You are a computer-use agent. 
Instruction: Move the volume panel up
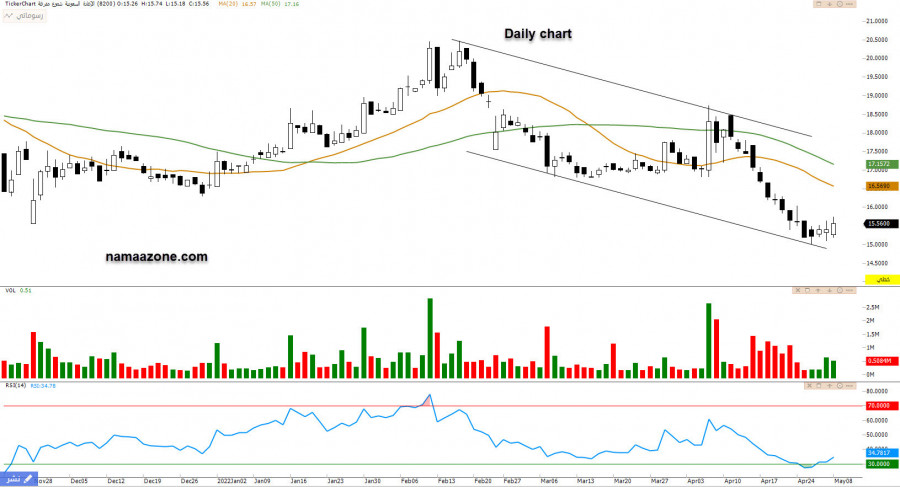[820, 291]
